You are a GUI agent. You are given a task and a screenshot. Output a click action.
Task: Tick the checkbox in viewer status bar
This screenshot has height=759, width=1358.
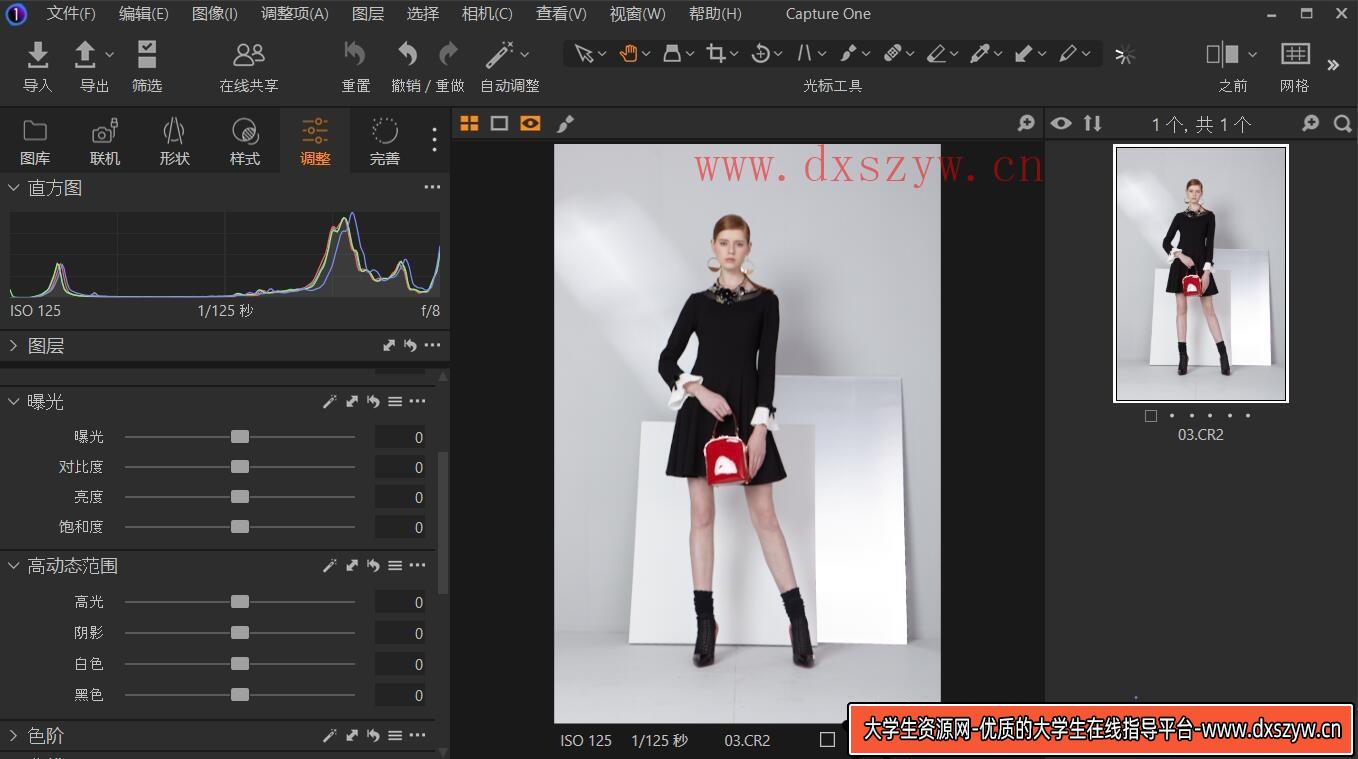827,740
